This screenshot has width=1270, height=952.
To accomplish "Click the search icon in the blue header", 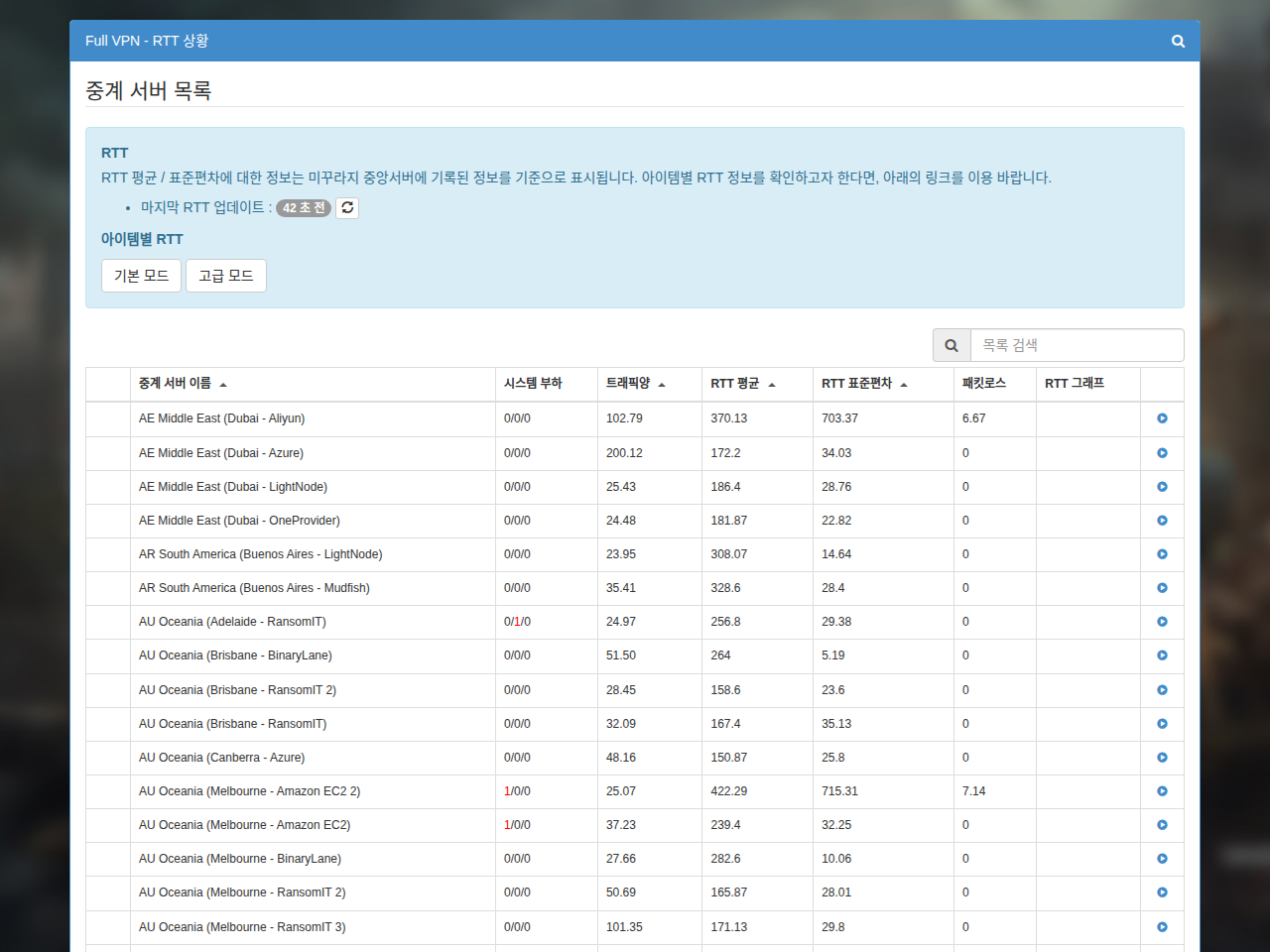I will coord(1178,41).
